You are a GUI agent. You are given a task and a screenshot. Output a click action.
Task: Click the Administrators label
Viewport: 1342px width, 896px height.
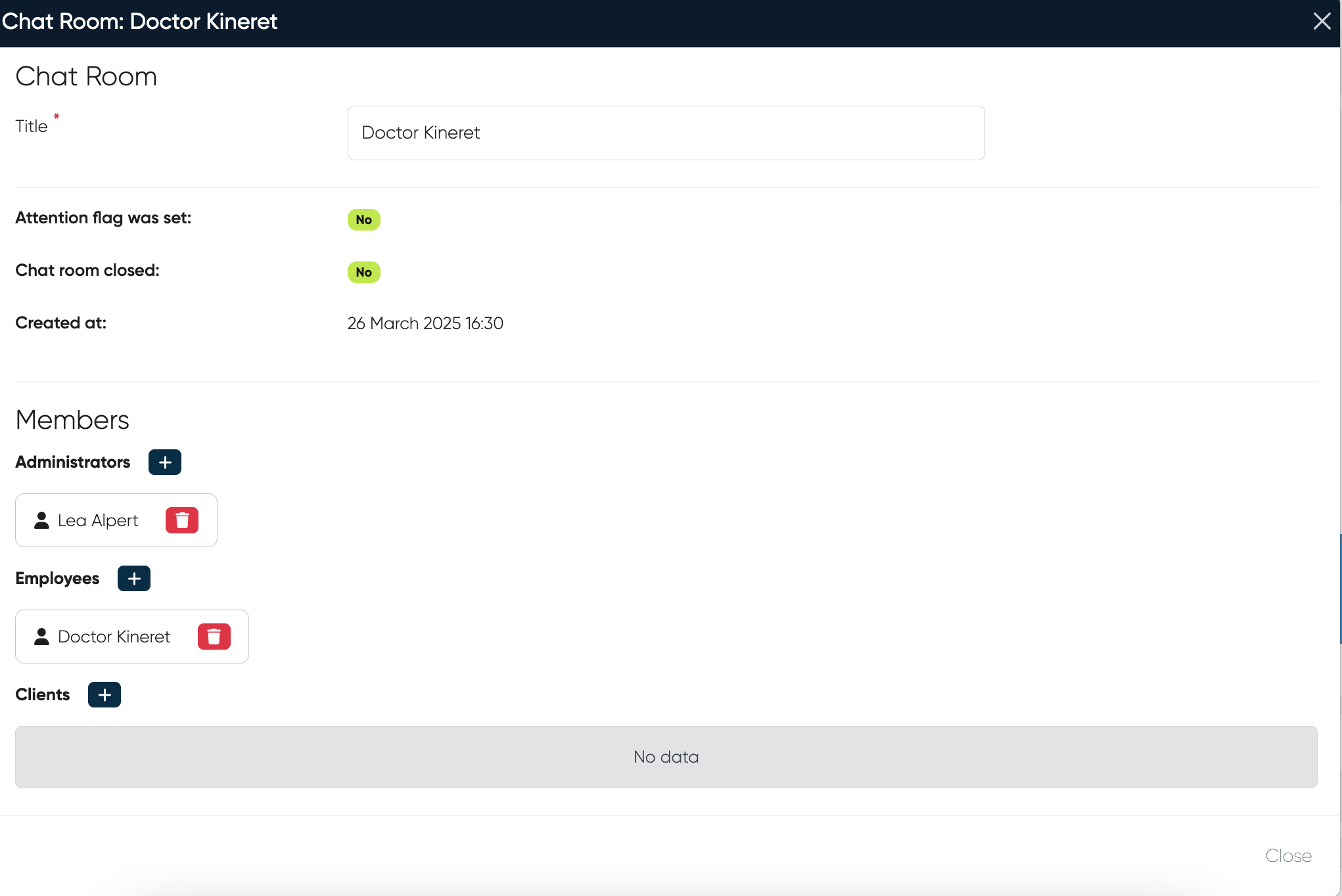[72, 462]
